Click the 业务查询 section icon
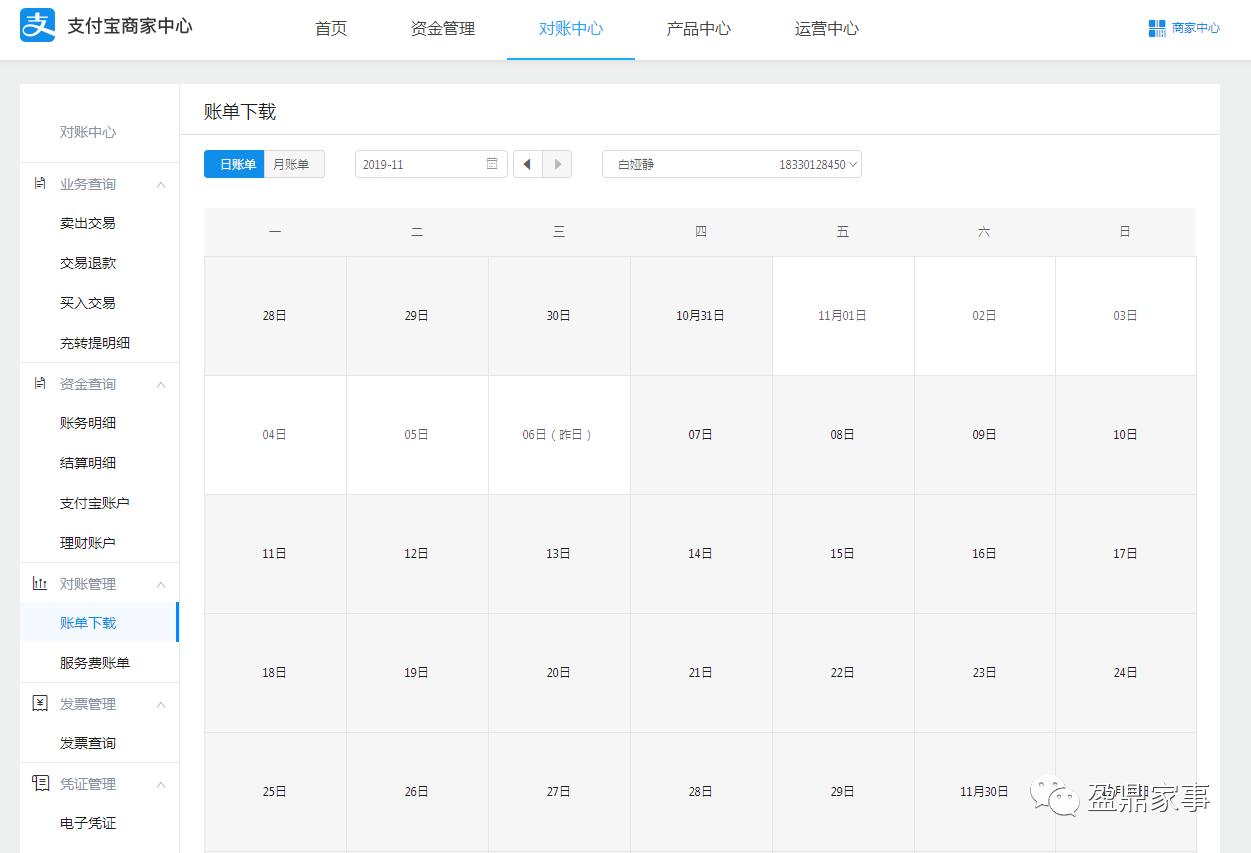 point(40,184)
